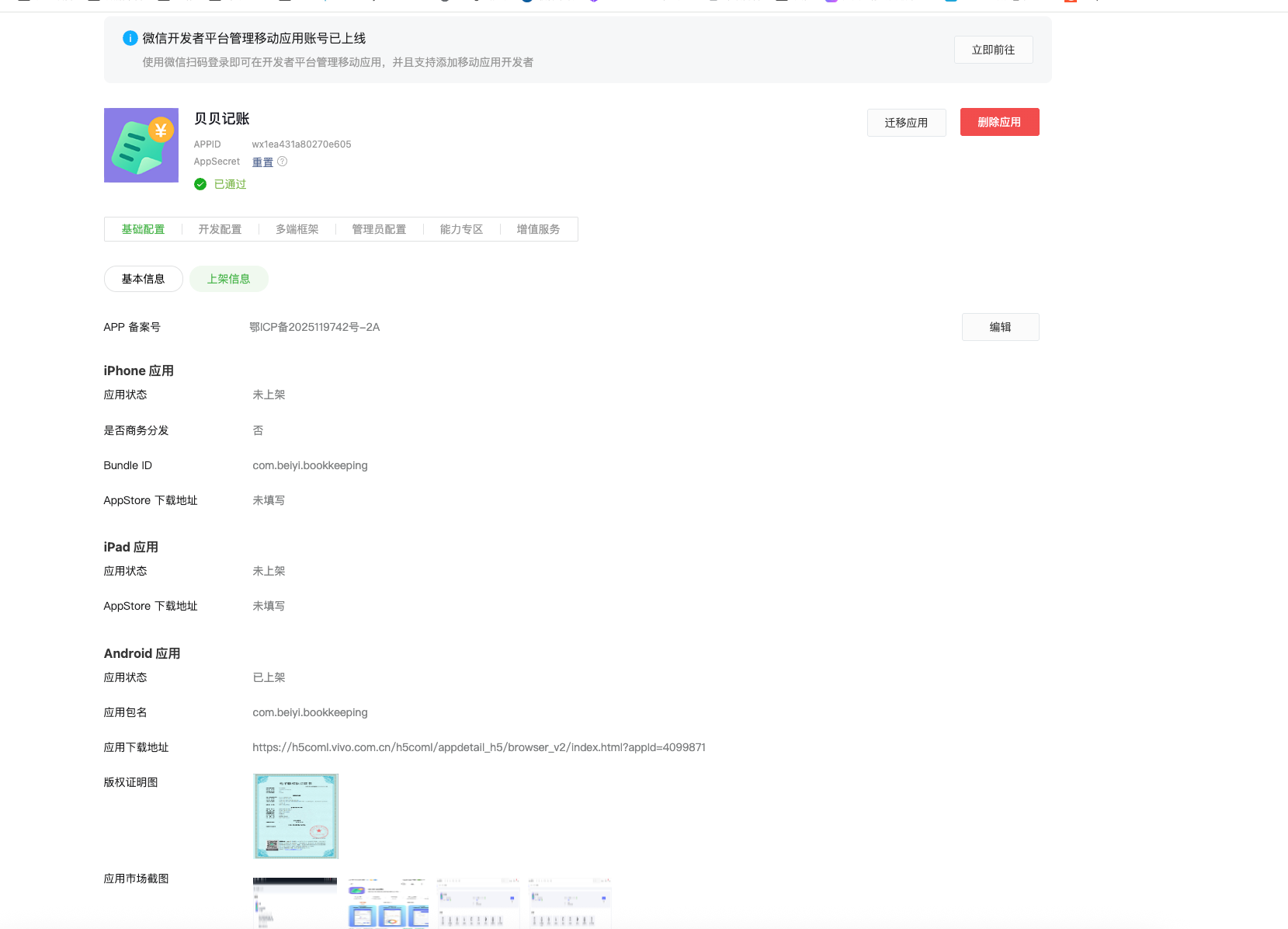This screenshot has height=929, width=1288.
Task: Click the Android 应用 section heading
Action: click(x=142, y=653)
